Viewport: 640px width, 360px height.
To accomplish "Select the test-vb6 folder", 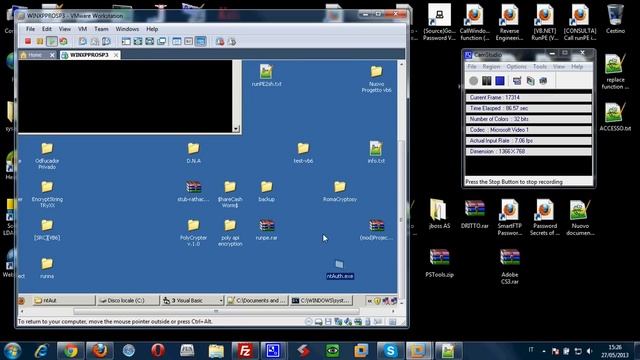I will point(303,153).
